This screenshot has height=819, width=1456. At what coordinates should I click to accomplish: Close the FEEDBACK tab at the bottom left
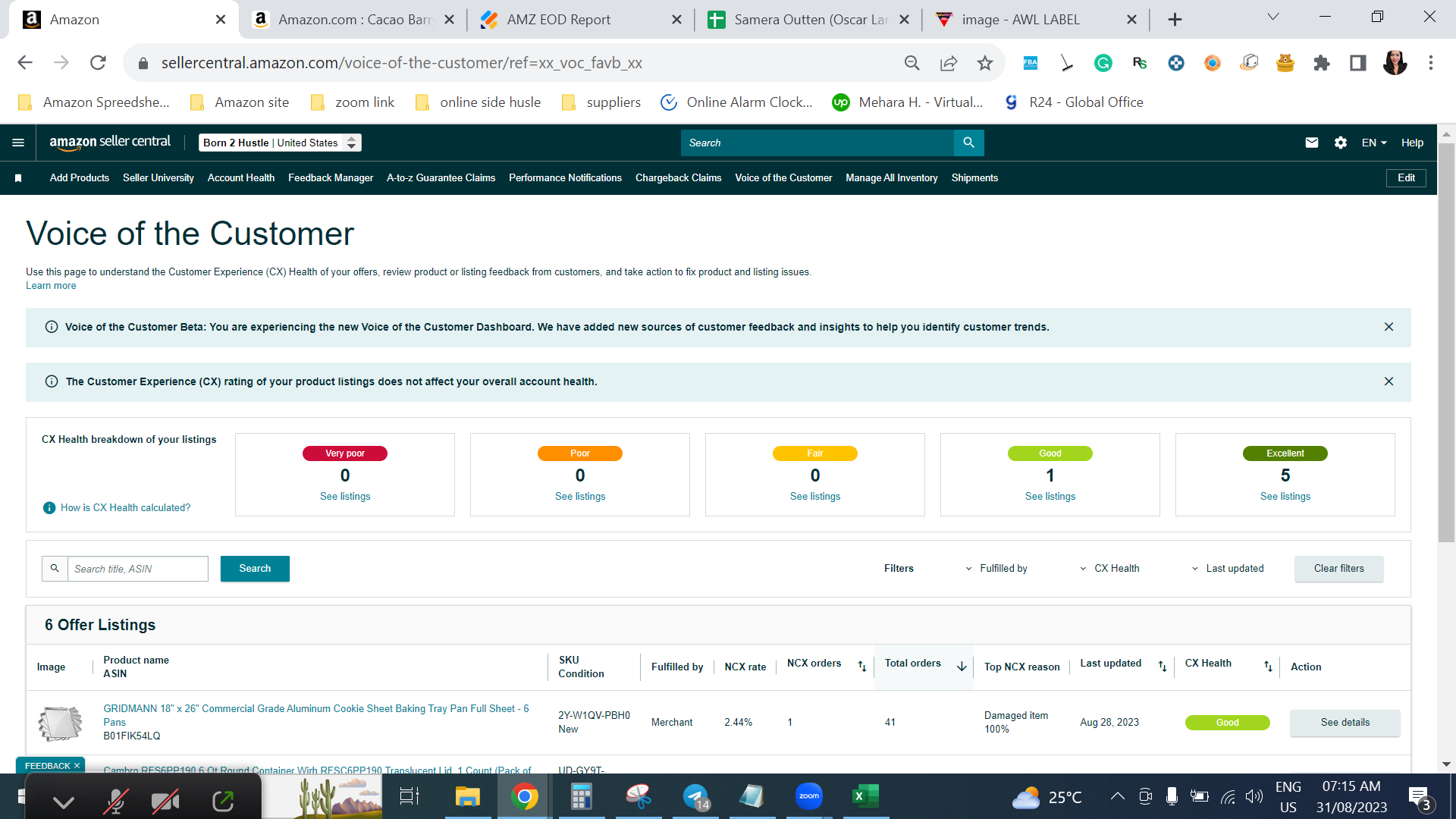coord(77,766)
